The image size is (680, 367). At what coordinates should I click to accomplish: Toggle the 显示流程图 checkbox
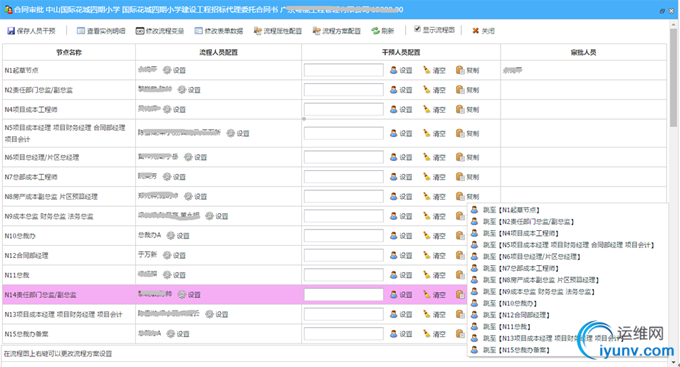[x=417, y=29]
